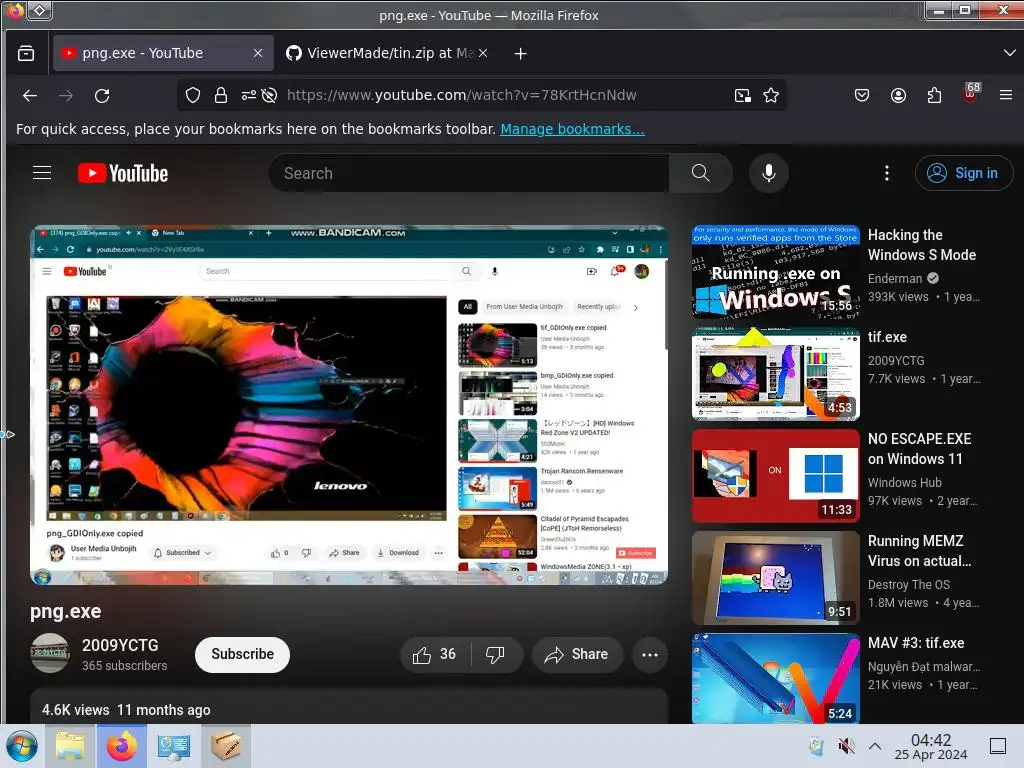Click the Firefox back arrow
Screen dimensions: 1024x768
point(30,95)
